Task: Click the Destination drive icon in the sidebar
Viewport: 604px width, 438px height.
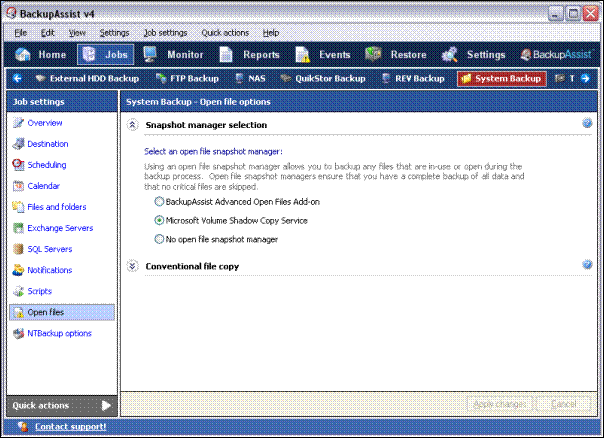Action: point(18,144)
